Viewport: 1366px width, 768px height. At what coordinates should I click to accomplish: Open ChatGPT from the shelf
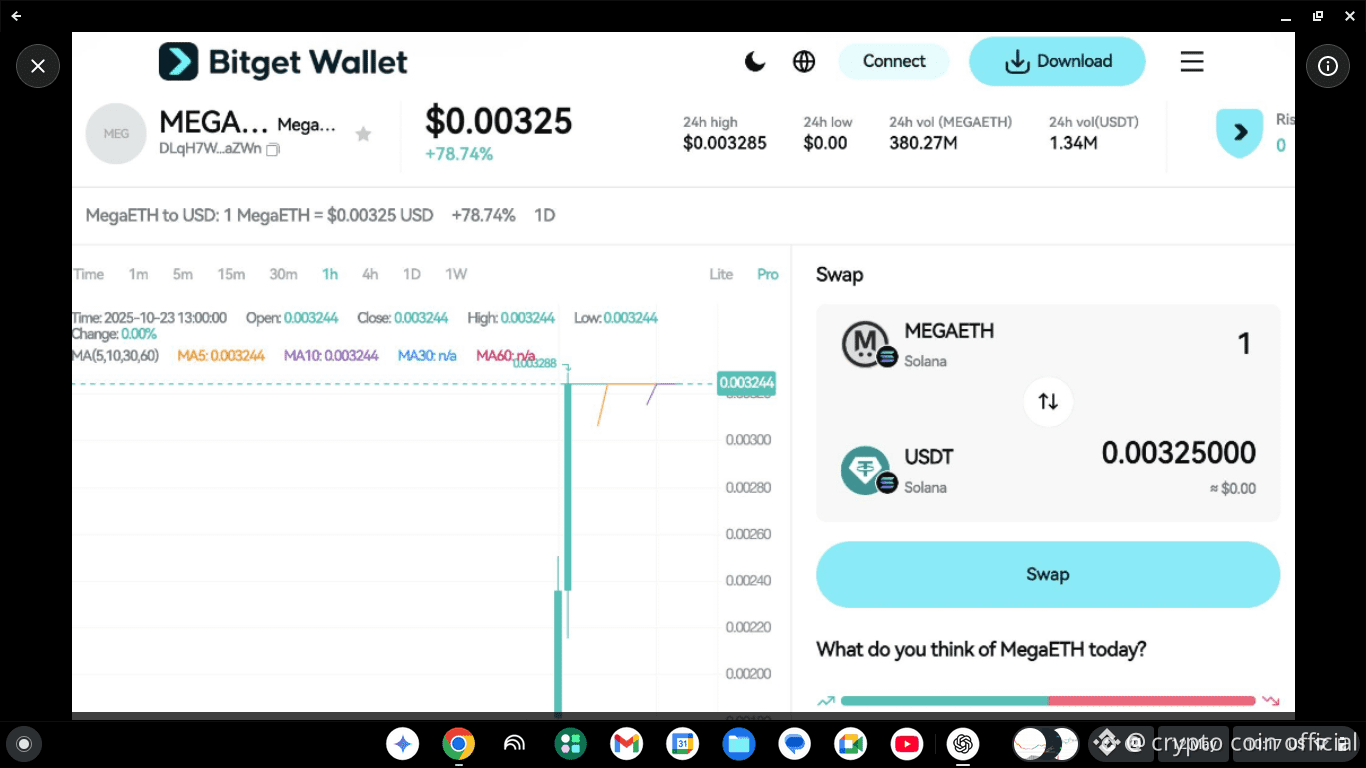pos(963,743)
